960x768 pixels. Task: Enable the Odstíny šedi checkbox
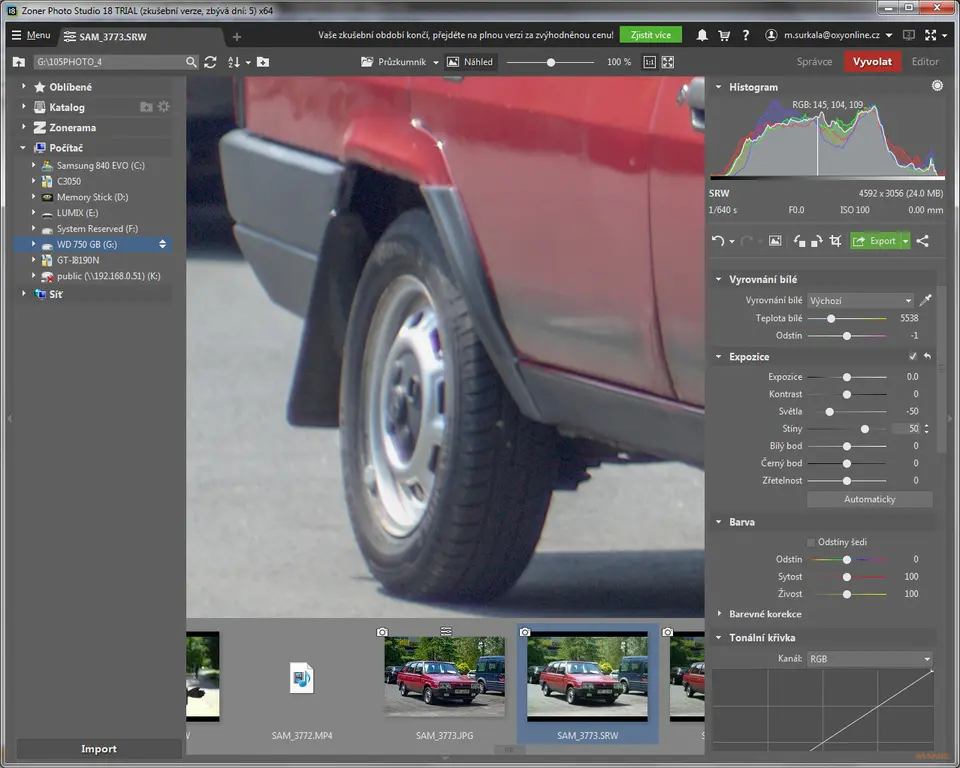pyautogui.click(x=811, y=542)
